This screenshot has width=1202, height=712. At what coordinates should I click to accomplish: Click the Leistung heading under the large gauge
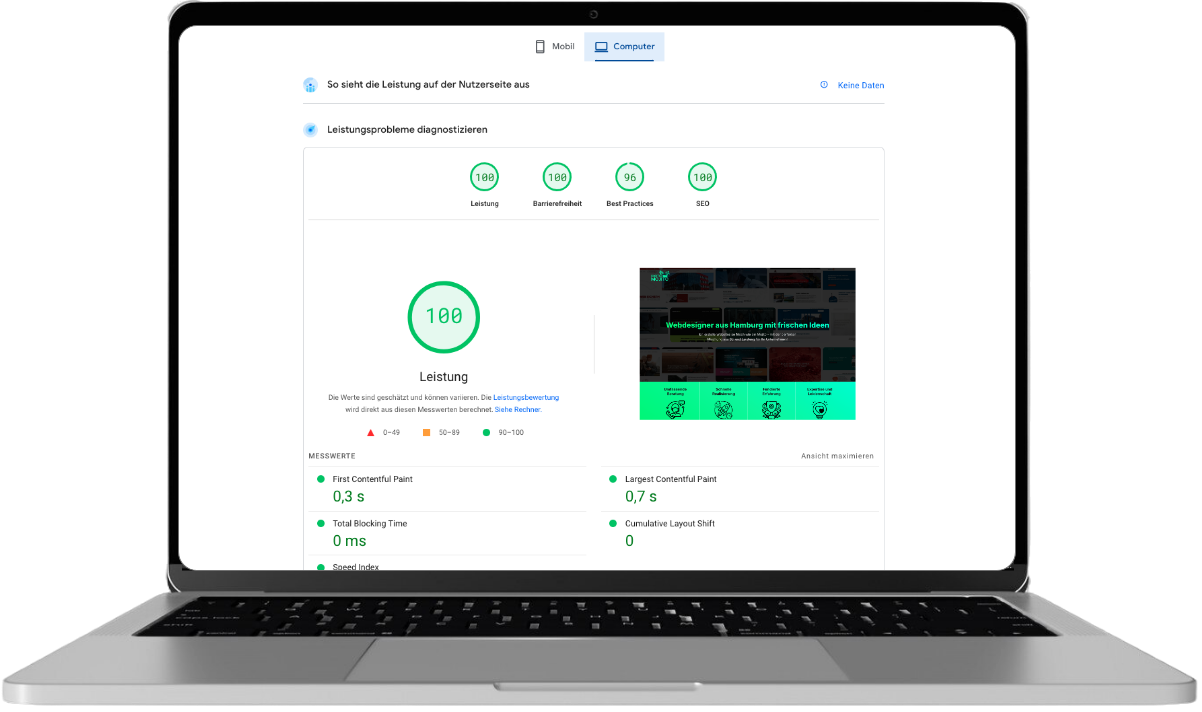[x=444, y=377]
